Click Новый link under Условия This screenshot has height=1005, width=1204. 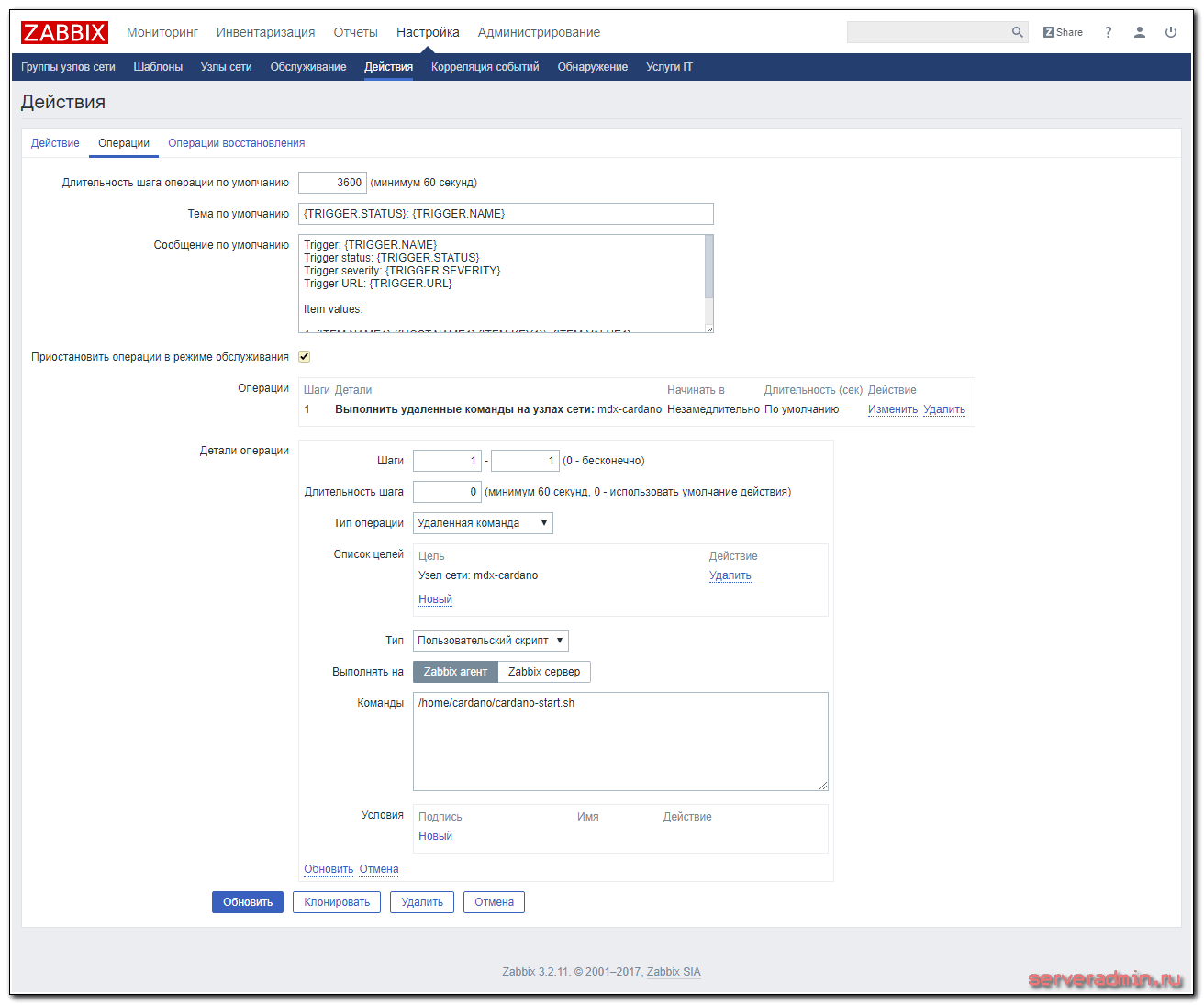[435, 836]
